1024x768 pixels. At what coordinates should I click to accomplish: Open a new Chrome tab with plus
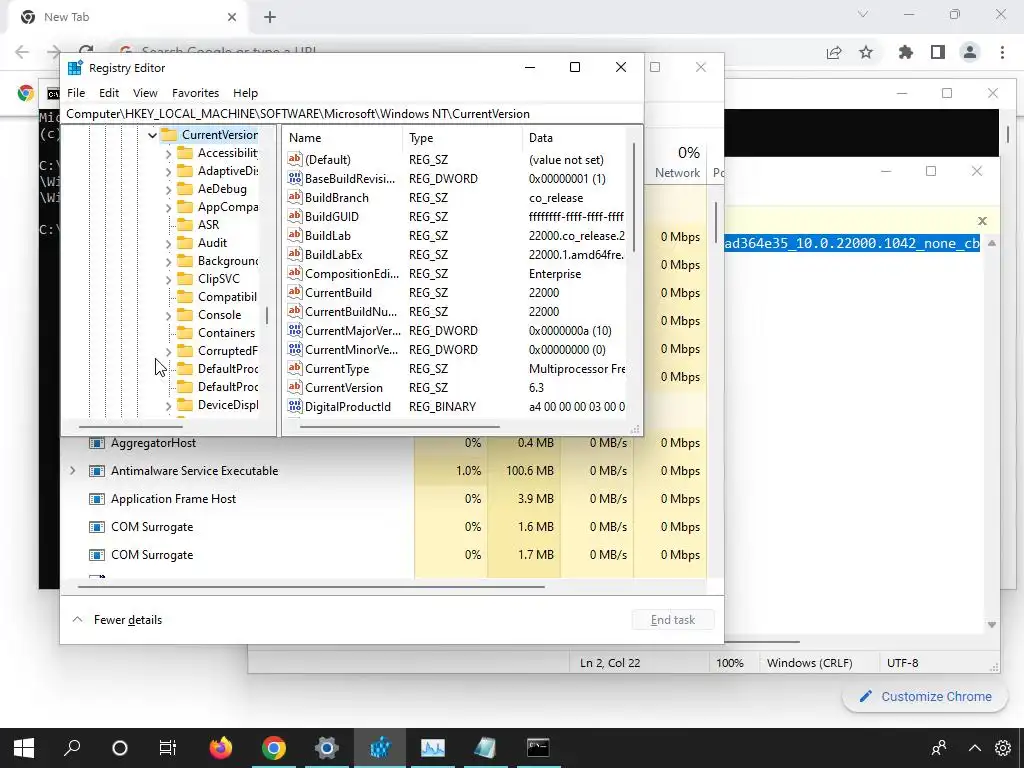pyautogui.click(x=270, y=17)
